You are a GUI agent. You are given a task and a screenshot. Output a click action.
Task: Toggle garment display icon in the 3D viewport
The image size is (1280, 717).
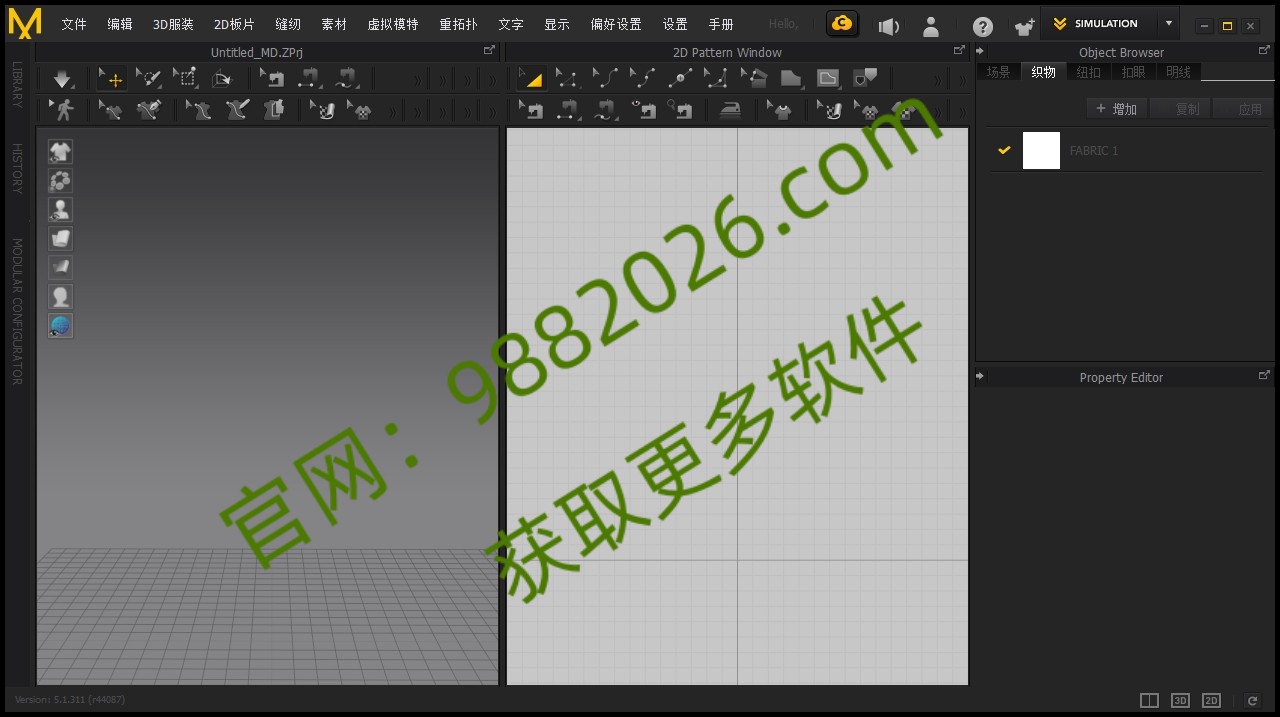60,151
